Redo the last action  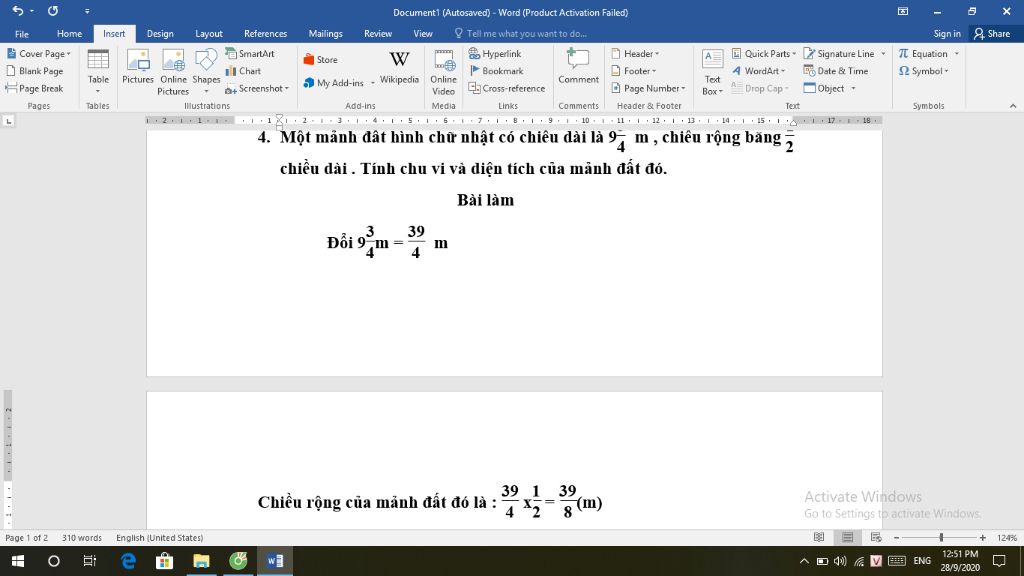53,11
